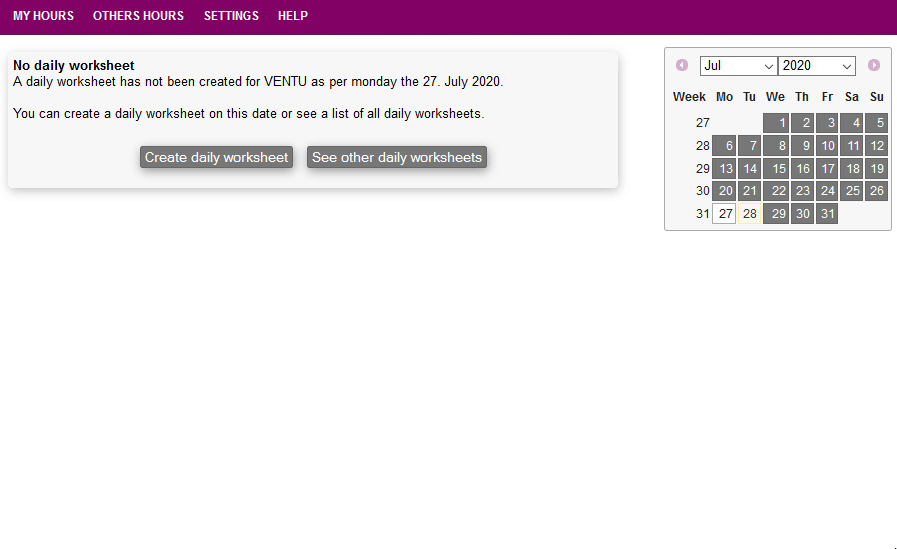This screenshot has height=549, width=897.
Task: Open the HELP menu item
Action: [x=293, y=16]
